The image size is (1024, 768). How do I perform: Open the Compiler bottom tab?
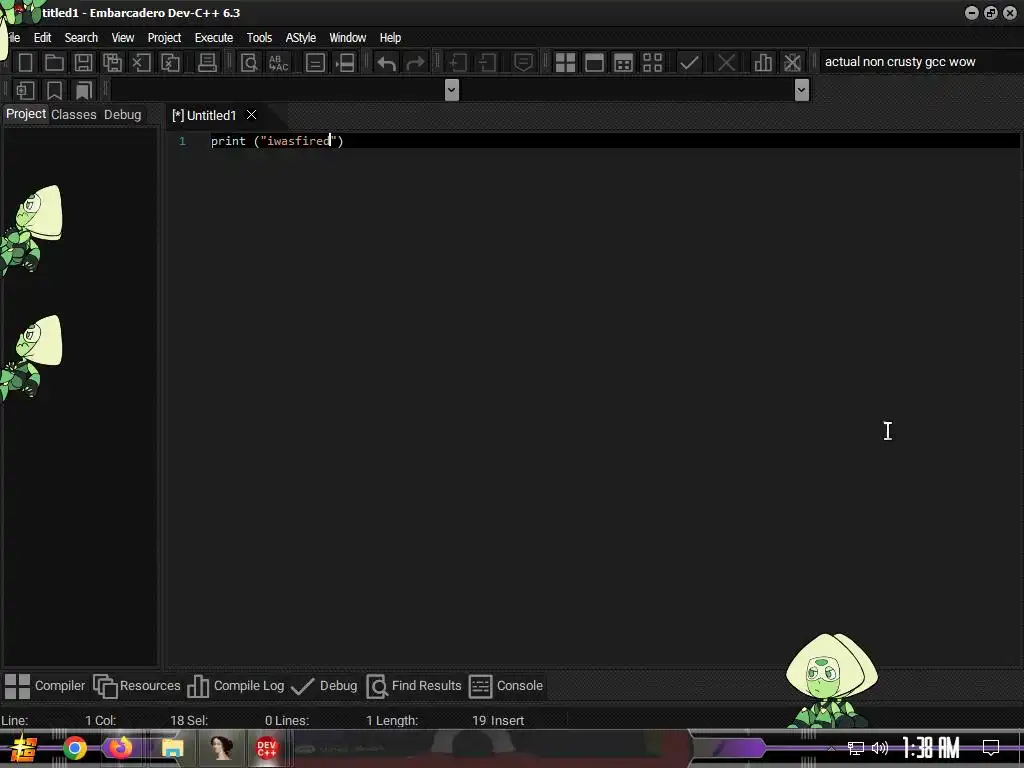click(44, 686)
